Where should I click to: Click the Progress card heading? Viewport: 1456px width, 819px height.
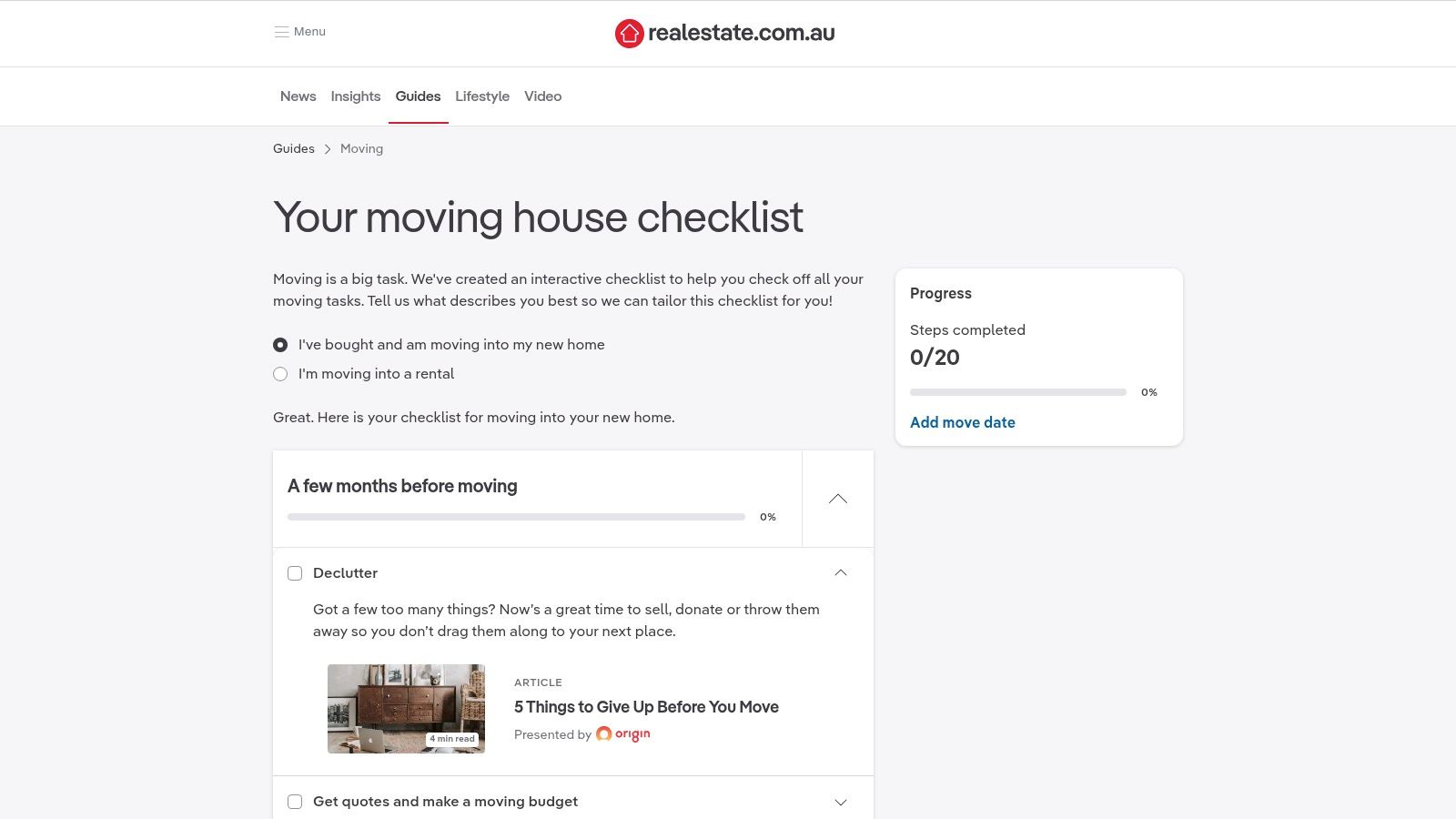tap(941, 293)
